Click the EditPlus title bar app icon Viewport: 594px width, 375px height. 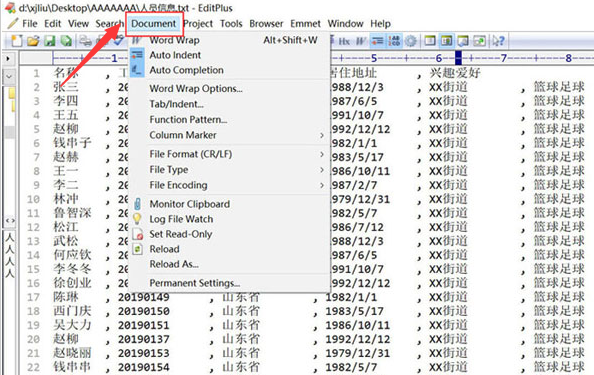[10, 8]
